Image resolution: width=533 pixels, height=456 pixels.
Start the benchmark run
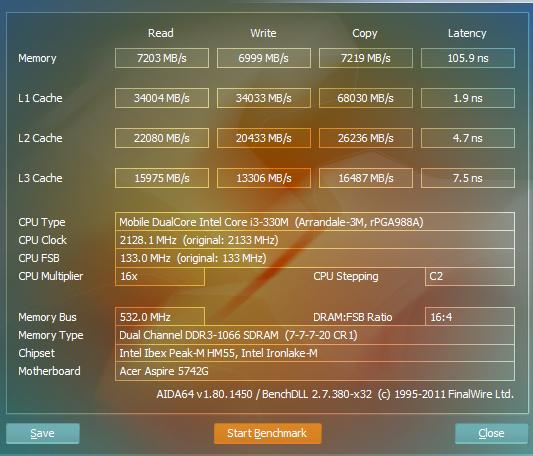point(268,433)
